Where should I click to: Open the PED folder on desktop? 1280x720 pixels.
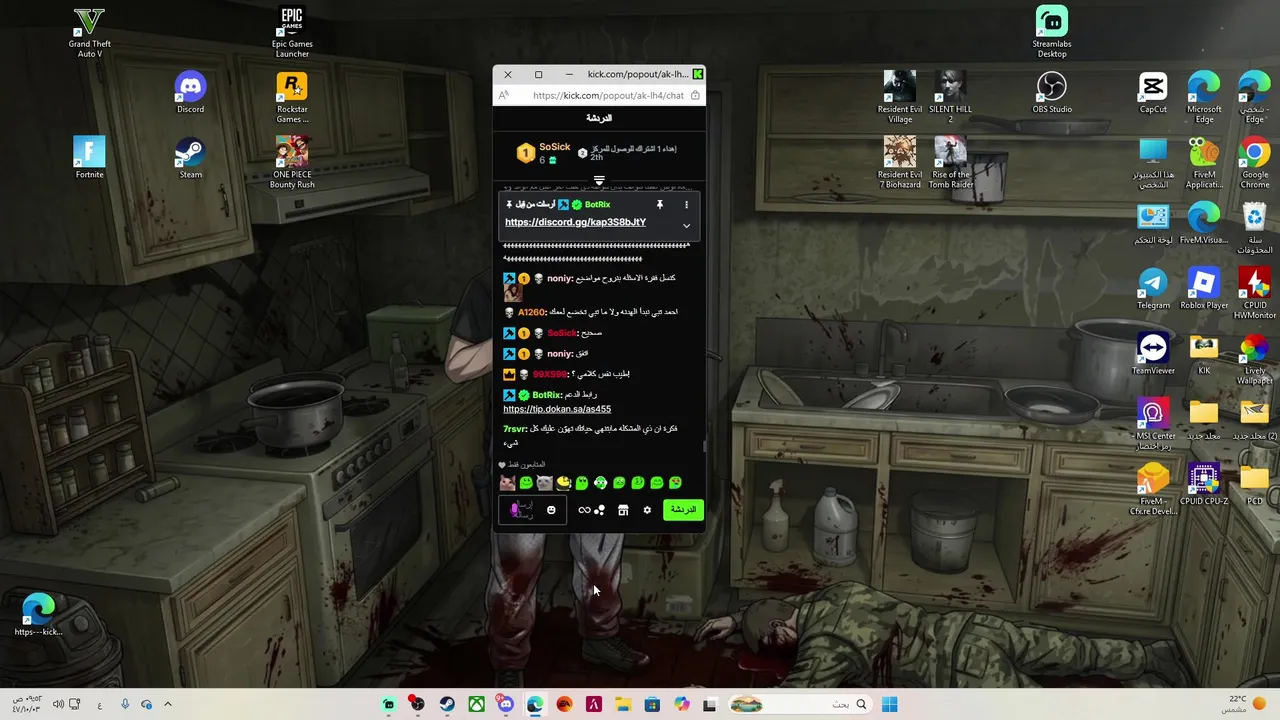coord(1255,485)
